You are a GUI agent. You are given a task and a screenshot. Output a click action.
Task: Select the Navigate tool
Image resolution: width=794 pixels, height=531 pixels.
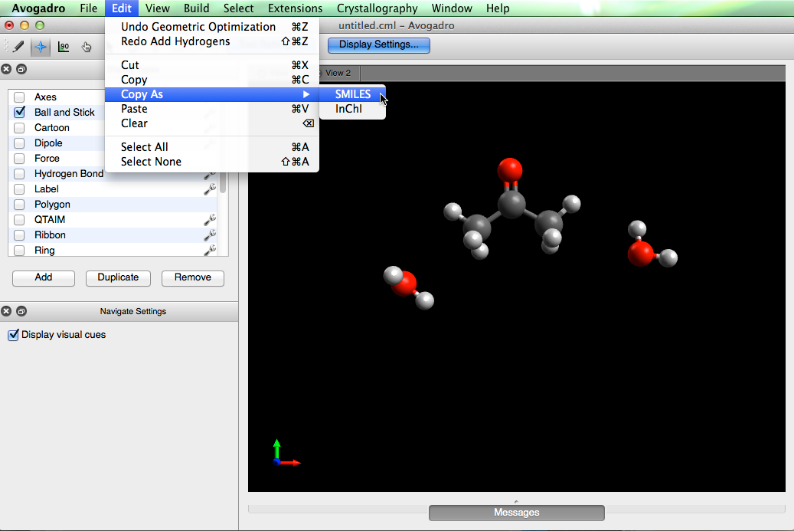41,46
